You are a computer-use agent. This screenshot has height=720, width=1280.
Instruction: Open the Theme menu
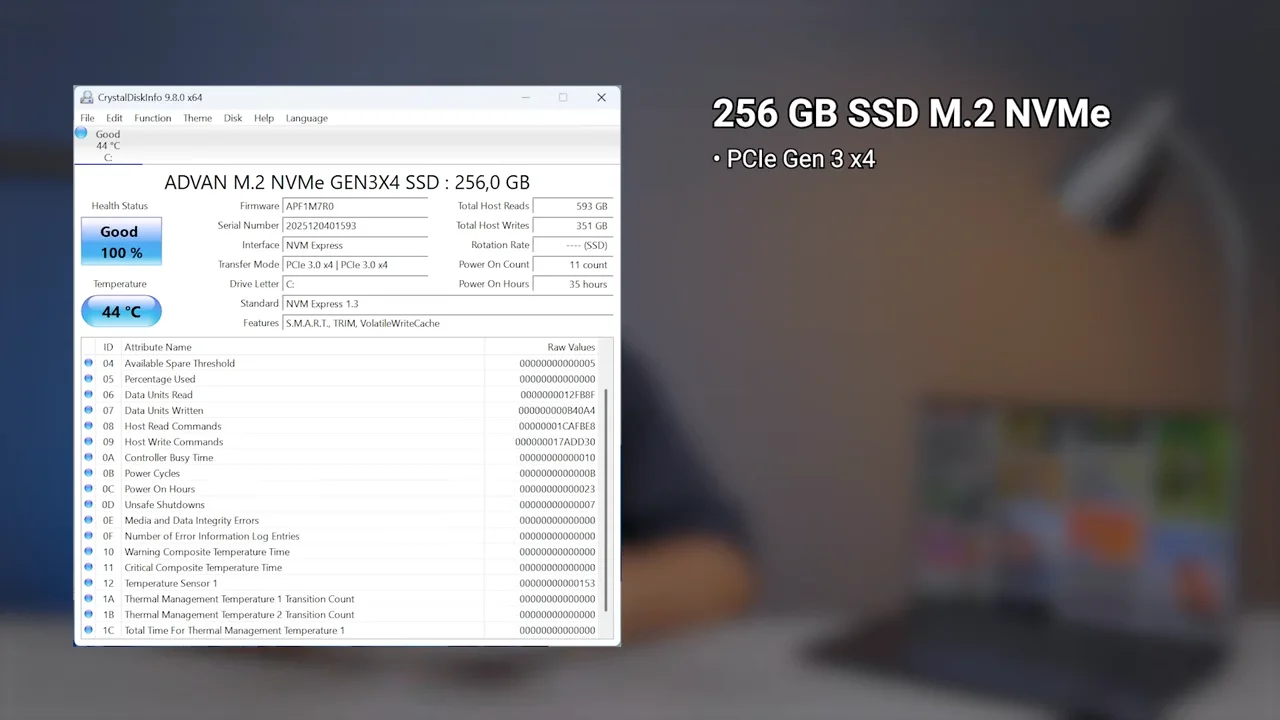pyautogui.click(x=197, y=118)
